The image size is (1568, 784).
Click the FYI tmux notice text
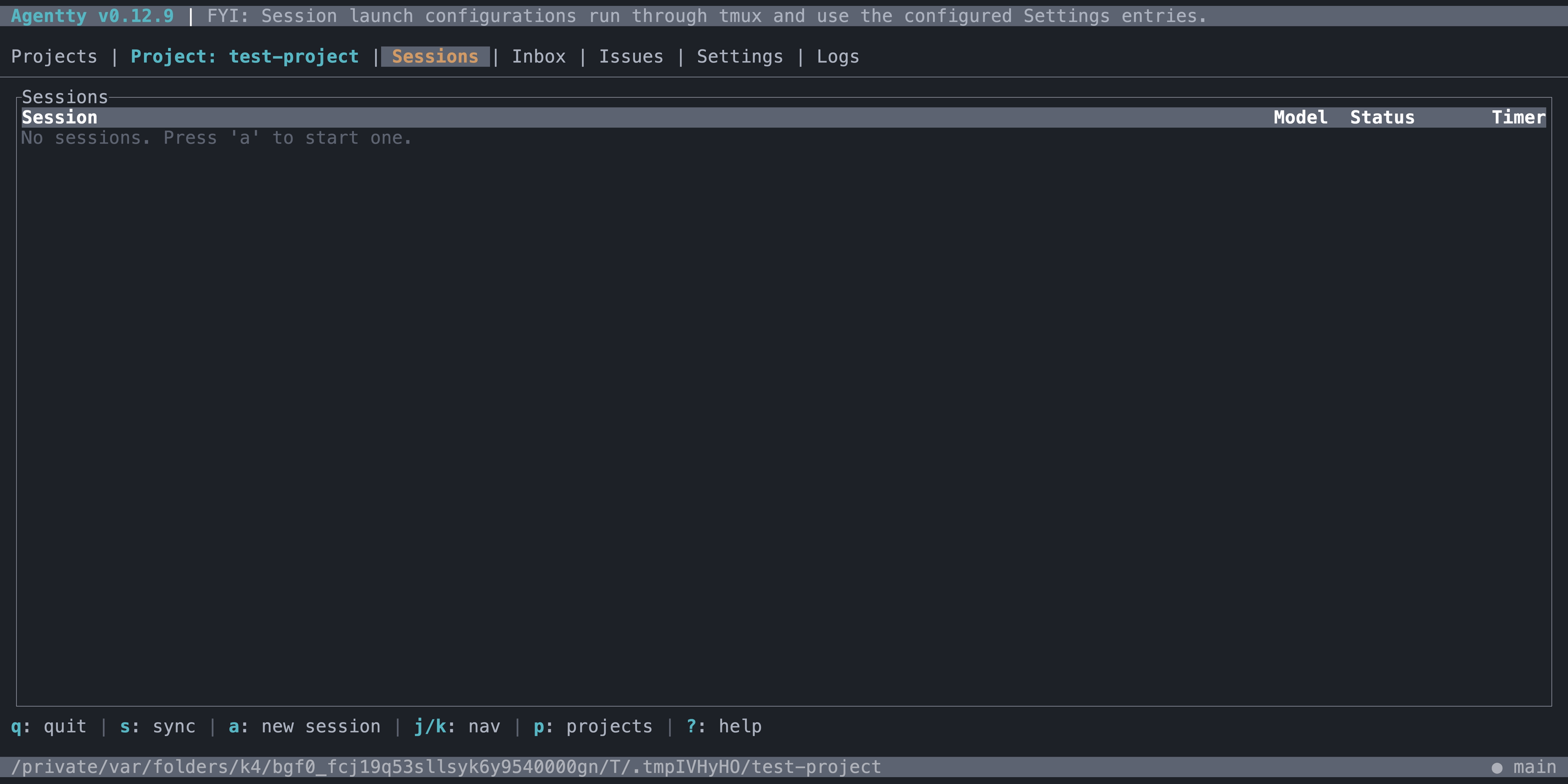point(707,16)
